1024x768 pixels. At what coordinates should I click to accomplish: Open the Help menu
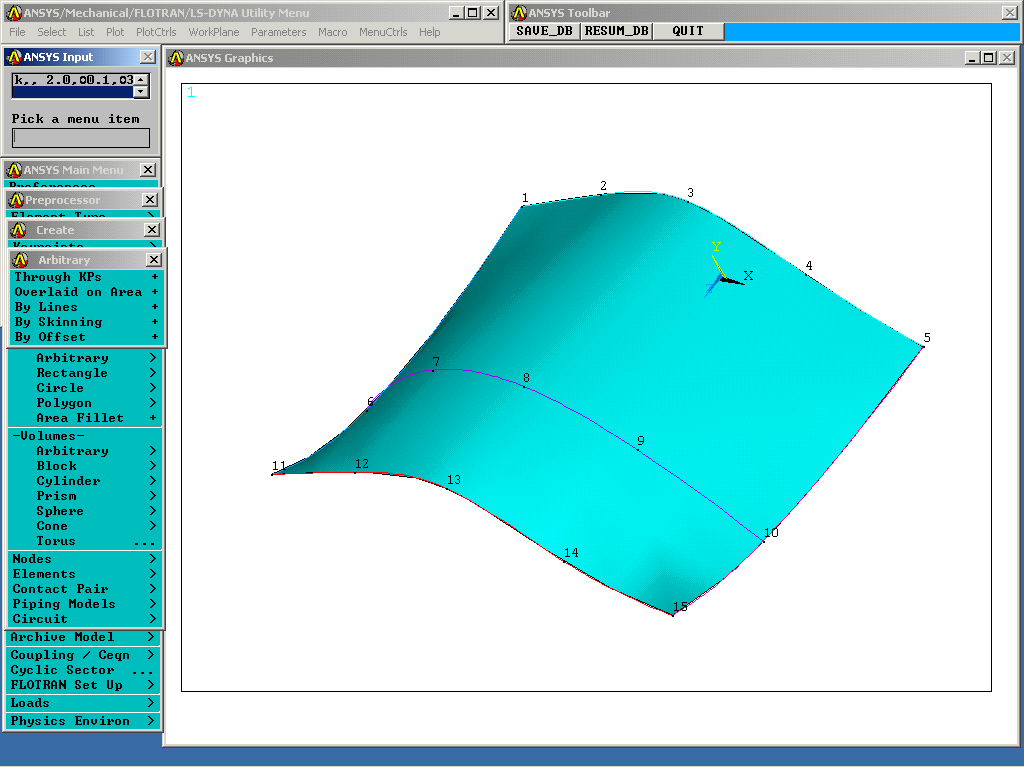[x=429, y=32]
